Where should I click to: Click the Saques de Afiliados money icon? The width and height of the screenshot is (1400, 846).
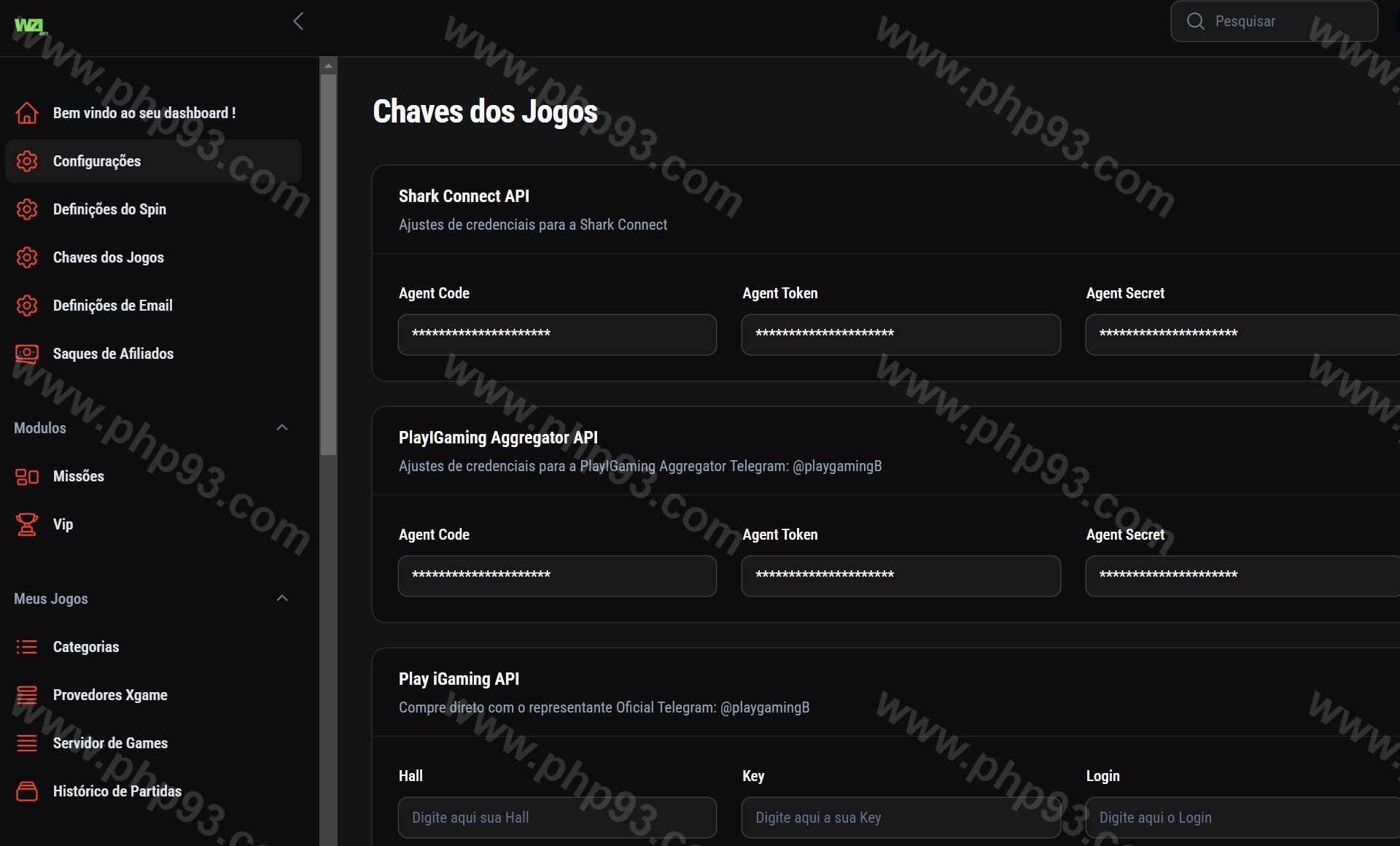pyautogui.click(x=27, y=354)
